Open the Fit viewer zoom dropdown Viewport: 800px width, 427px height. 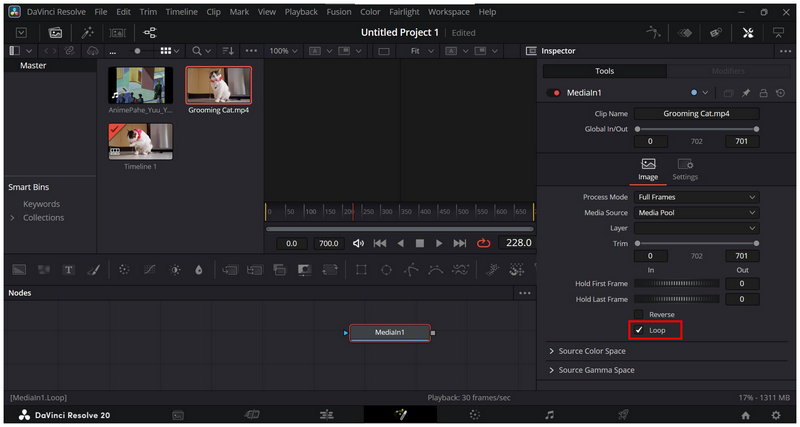[x=423, y=51]
